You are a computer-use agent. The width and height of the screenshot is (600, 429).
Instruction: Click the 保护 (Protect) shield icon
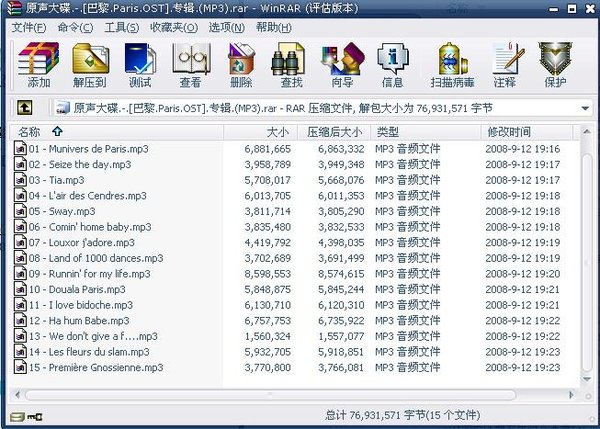pos(556,65)
